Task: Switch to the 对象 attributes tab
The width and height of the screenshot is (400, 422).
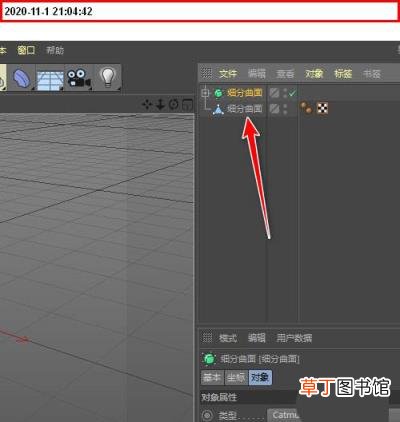Action: tap(260, 378)
